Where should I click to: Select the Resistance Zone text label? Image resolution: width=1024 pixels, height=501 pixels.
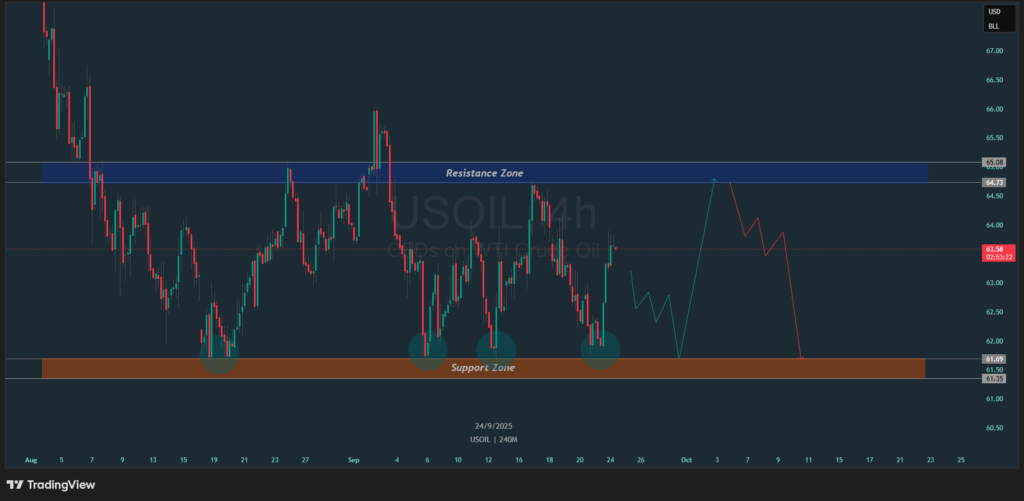[x=484, y=173]
